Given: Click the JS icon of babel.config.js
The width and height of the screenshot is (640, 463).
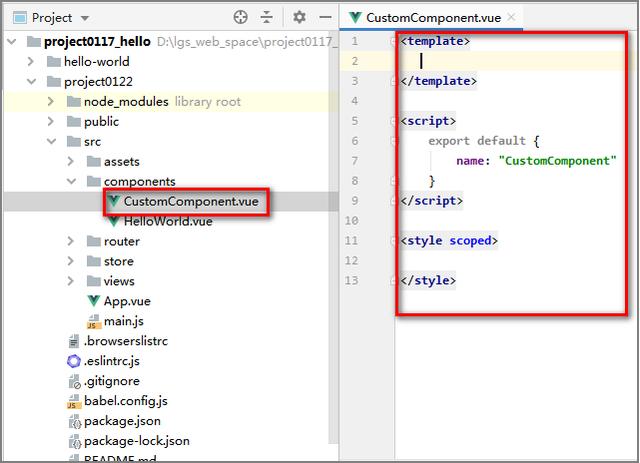Looking at the screenshot, I should click(x=74, y=402).
